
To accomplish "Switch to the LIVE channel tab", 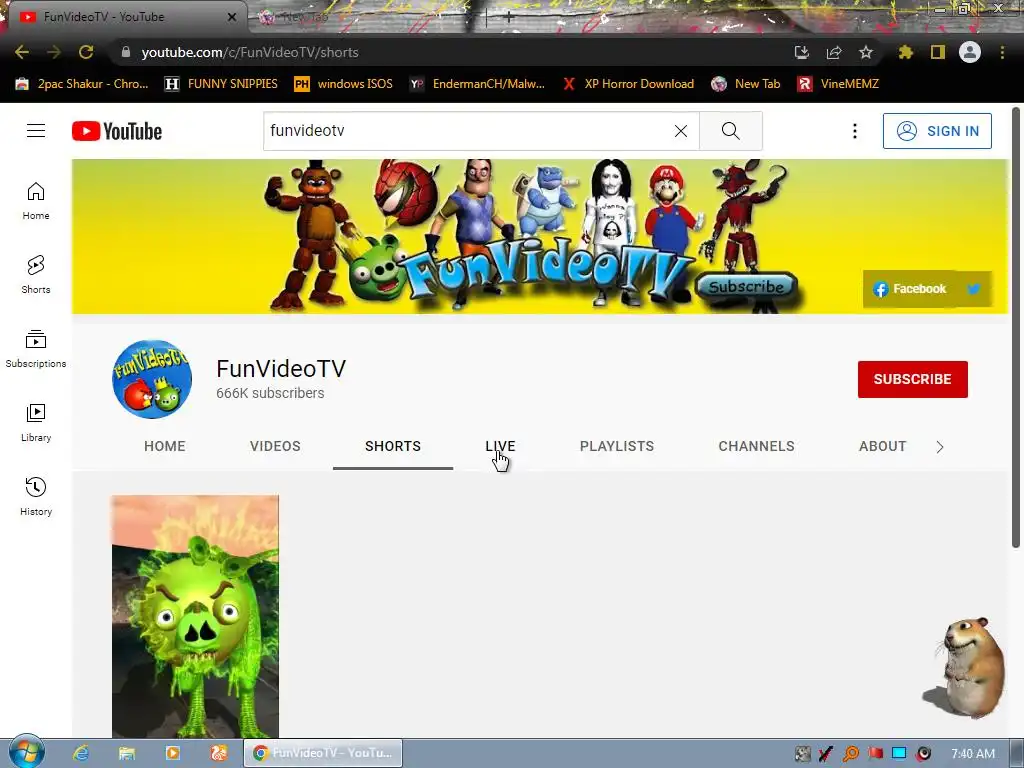I will tap(500, 446).
